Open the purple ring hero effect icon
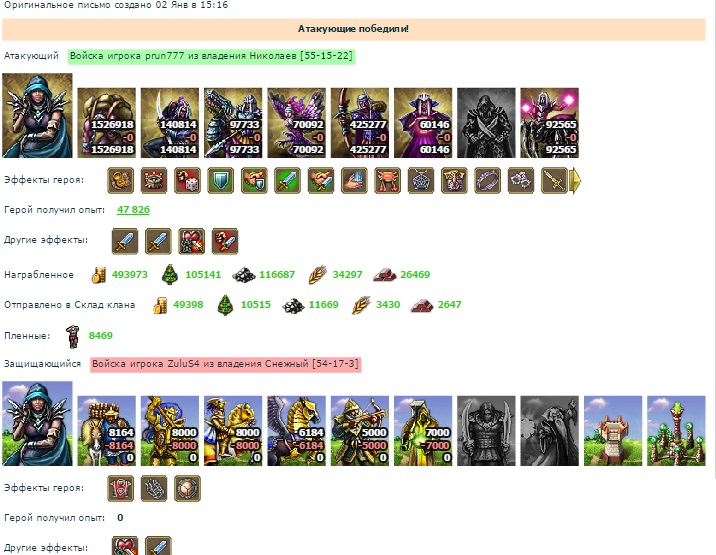The width and height of the screenshot is (716, 555). (x=487, y=180)
